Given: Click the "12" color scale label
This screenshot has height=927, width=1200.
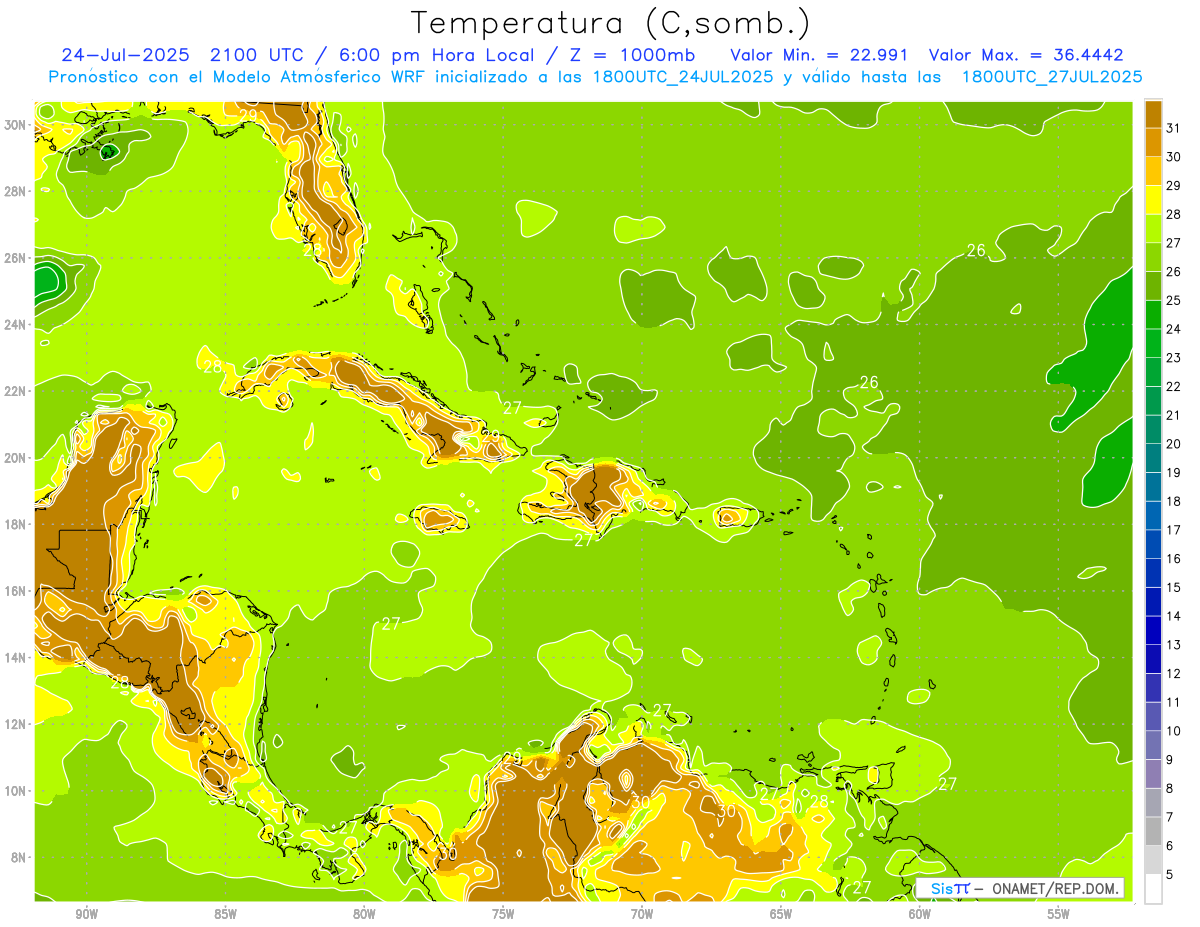Looking at the screenshot, I should [x=1173, y=674].
